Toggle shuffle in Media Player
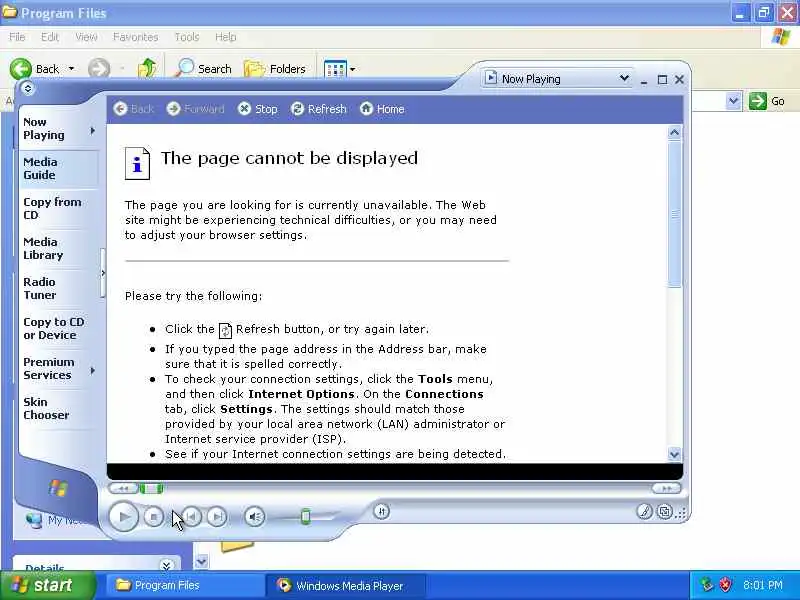This screenshot has height=600, width=800. pos(382,511)
